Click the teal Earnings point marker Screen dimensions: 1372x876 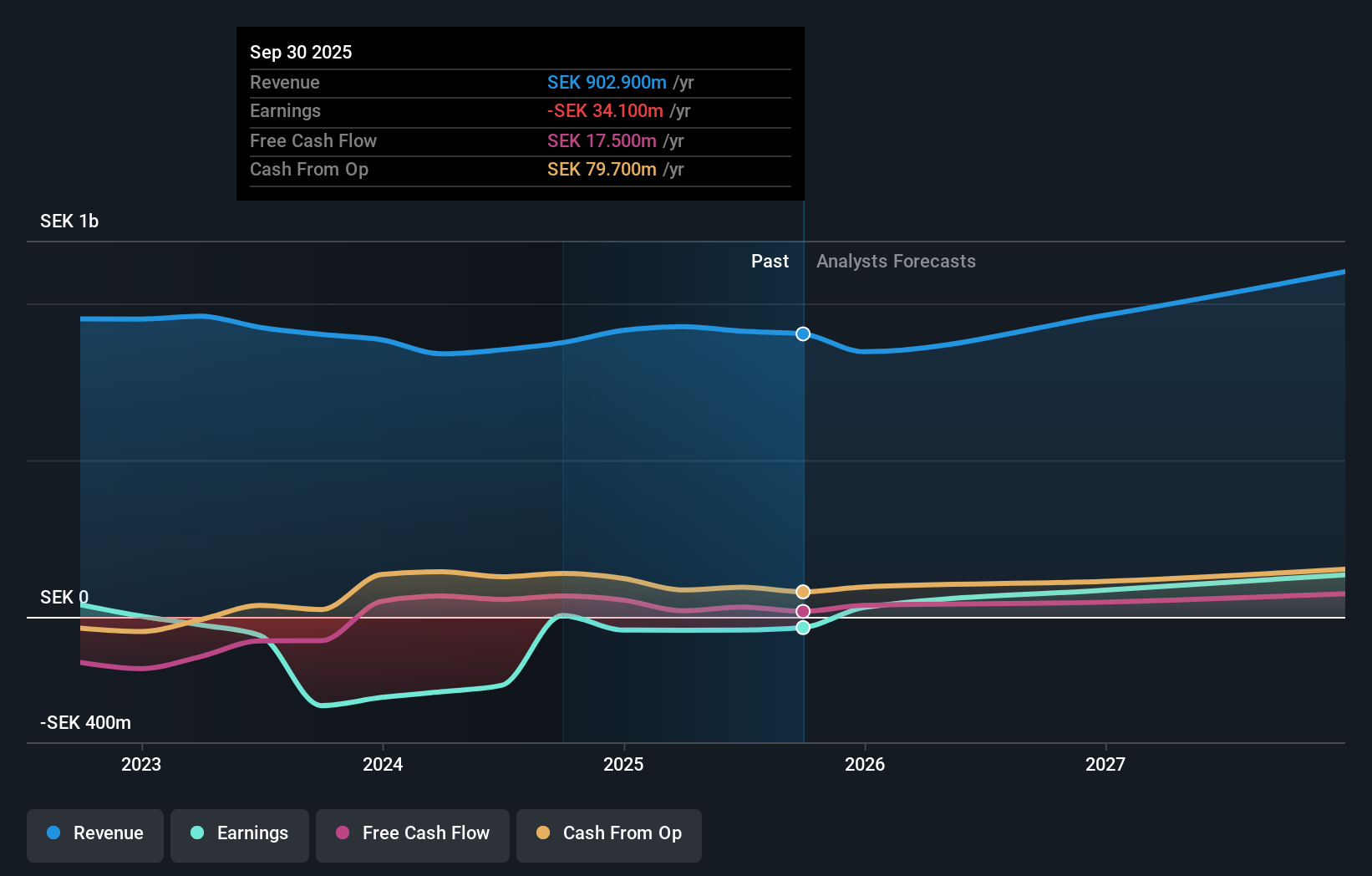[x=803, y=629]
